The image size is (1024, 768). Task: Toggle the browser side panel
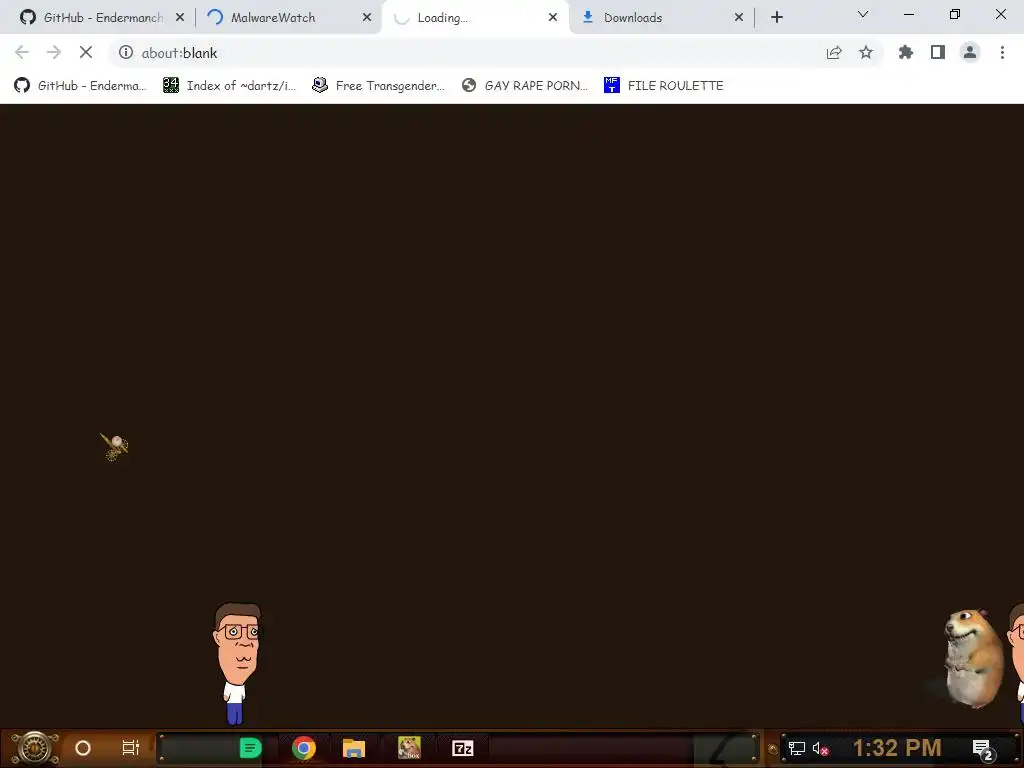click(x=938, y=52)
